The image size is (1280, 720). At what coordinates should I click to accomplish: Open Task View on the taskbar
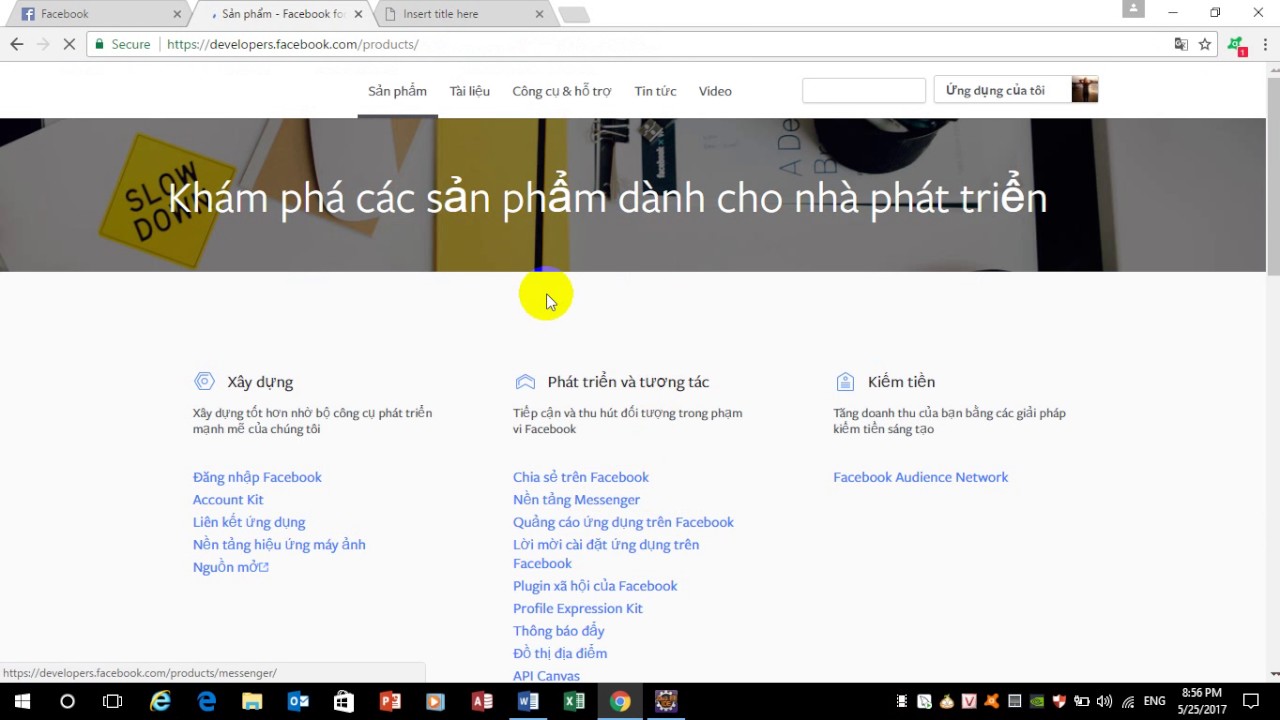(112, 701)
